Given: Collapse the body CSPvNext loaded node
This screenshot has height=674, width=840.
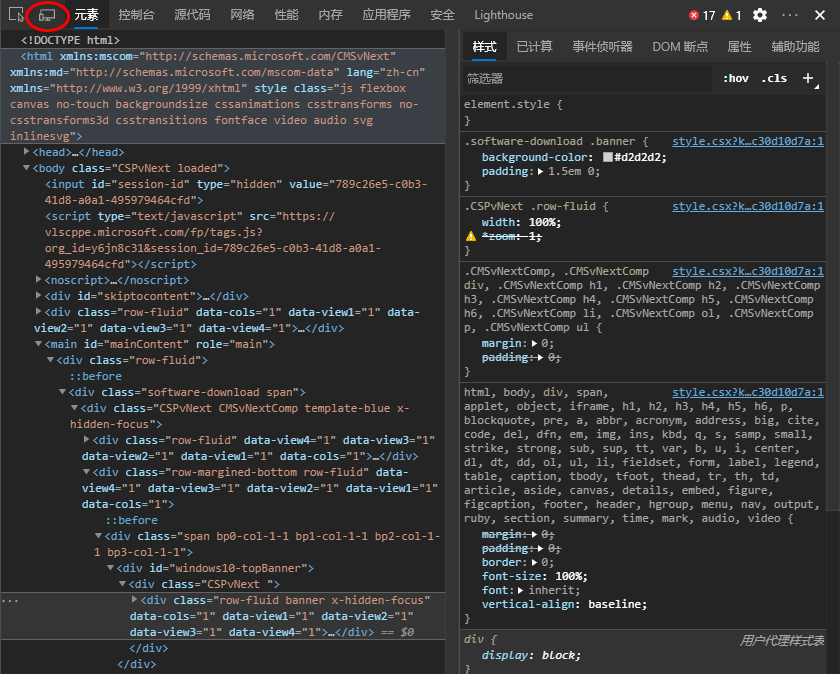Looking at the screenshot, I should pos(26,168).
